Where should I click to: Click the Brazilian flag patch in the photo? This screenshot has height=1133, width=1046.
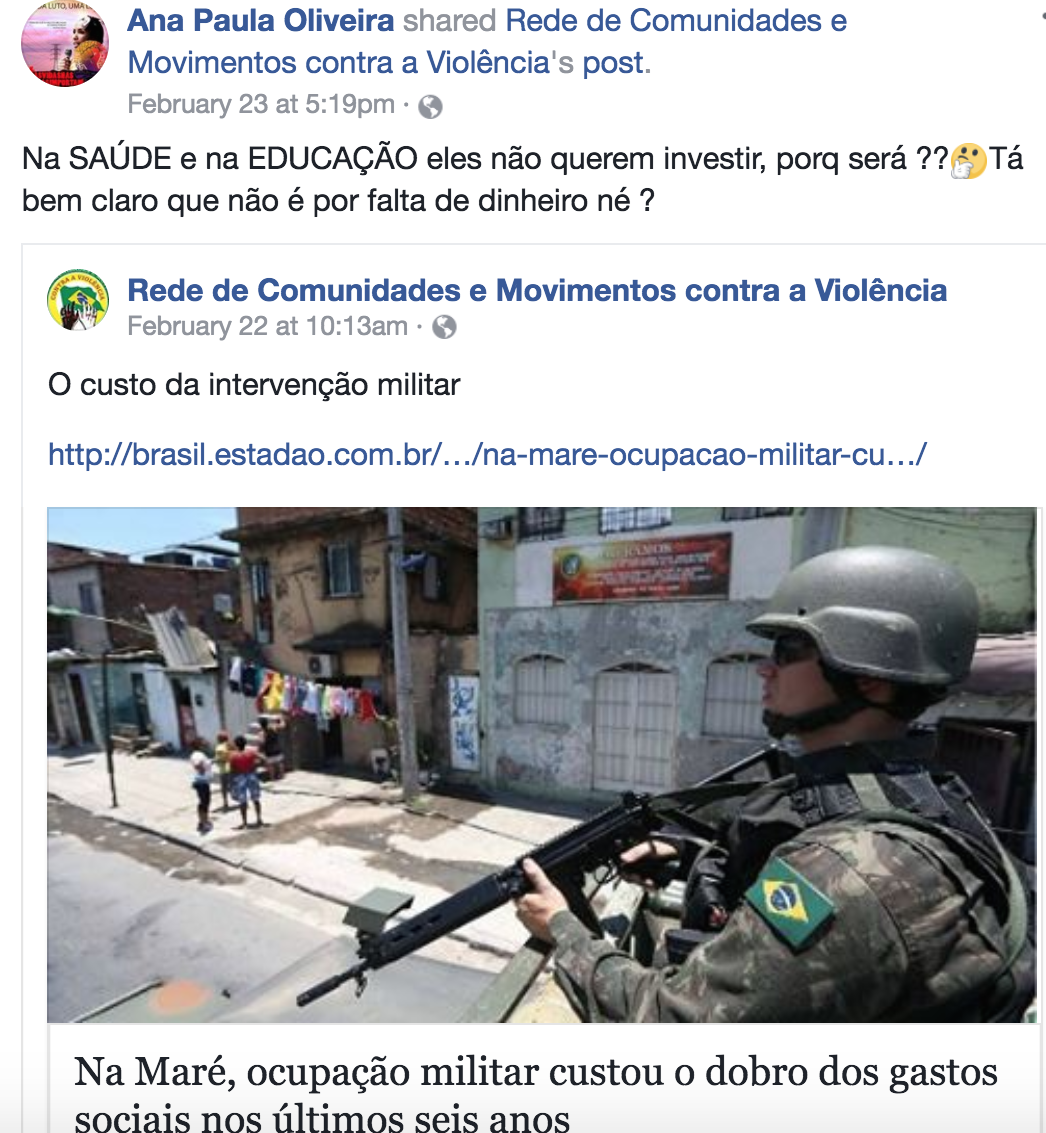(x=790, y=902)
